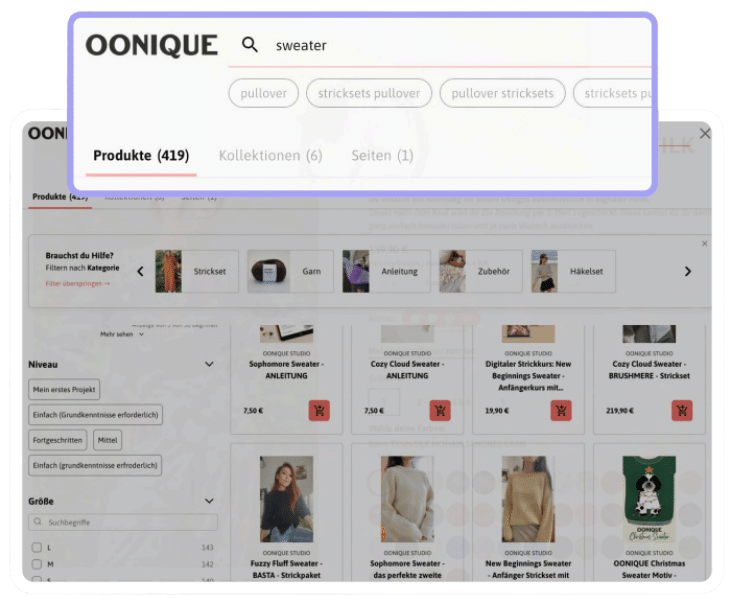
Task: Click the OONIQUE logo in search panel
Action: coord(152,45)
